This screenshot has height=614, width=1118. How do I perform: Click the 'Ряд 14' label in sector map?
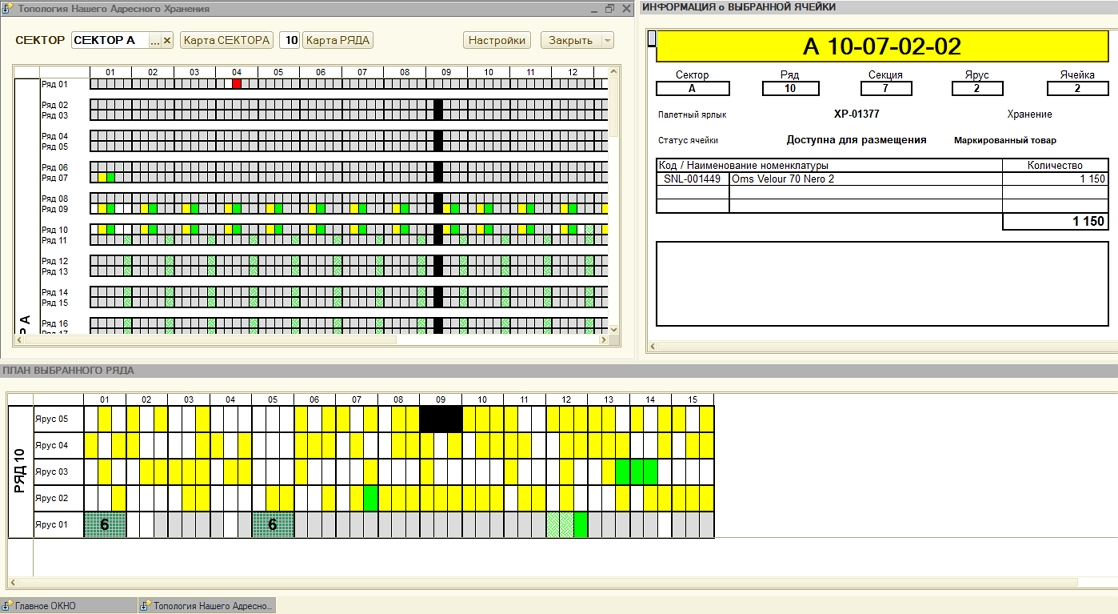(x=54, y=292)
